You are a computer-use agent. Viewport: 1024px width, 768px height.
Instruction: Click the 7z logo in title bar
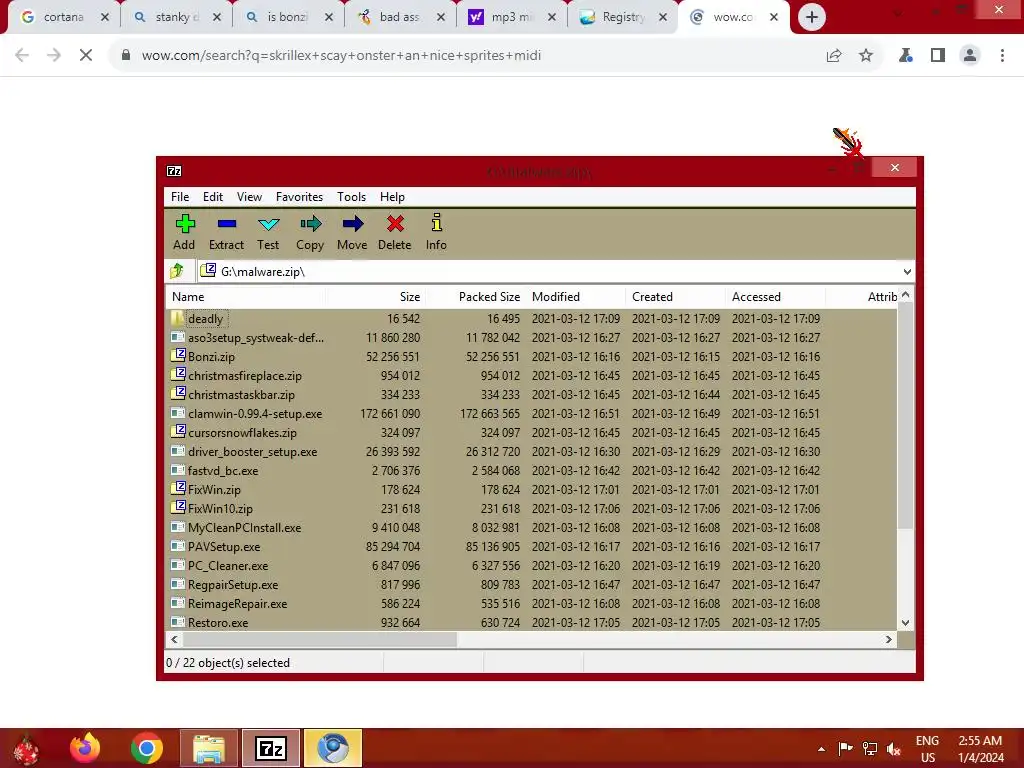pyautogui.click(x=174, y=171)
